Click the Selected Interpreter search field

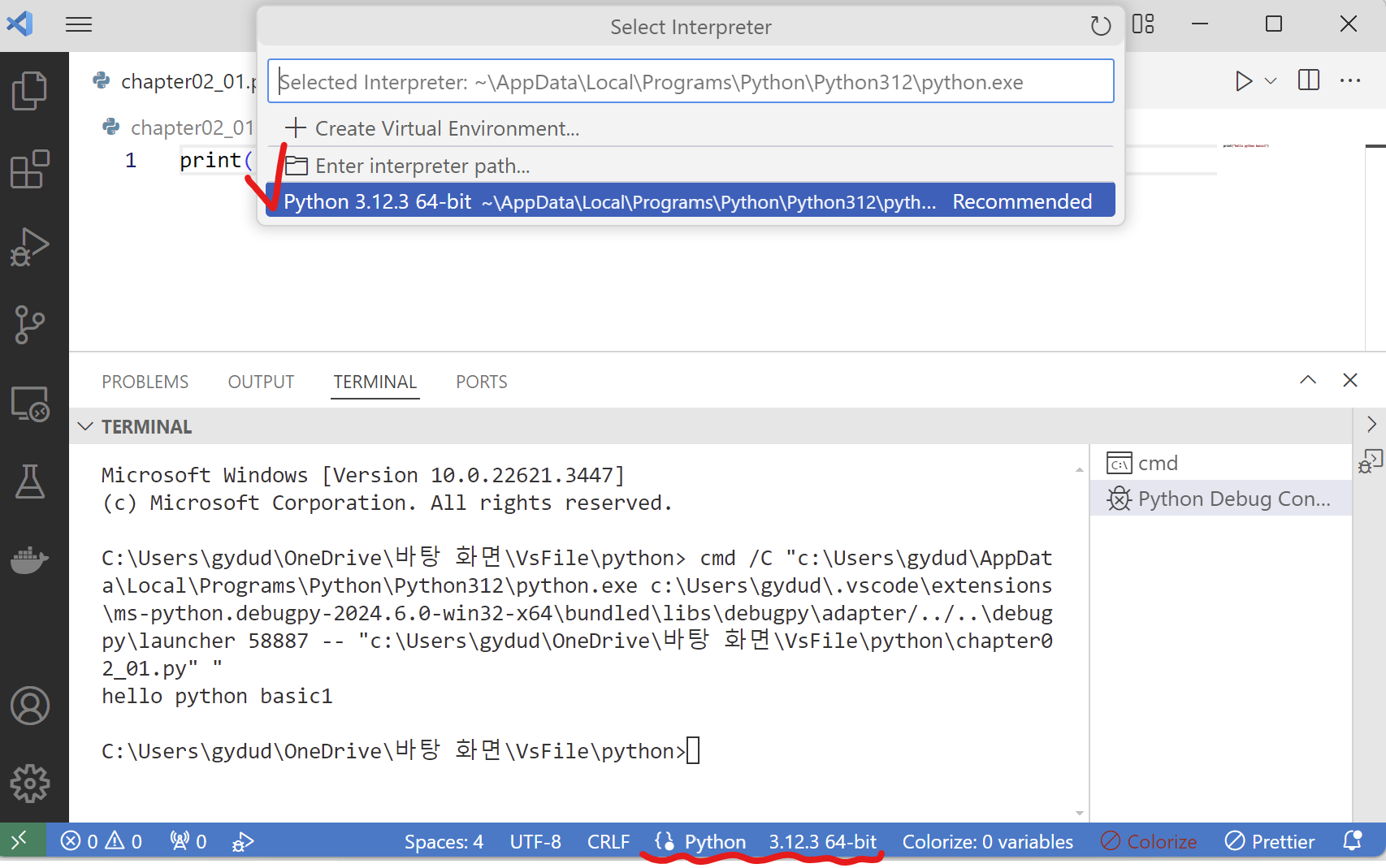[x=691, y=81]
